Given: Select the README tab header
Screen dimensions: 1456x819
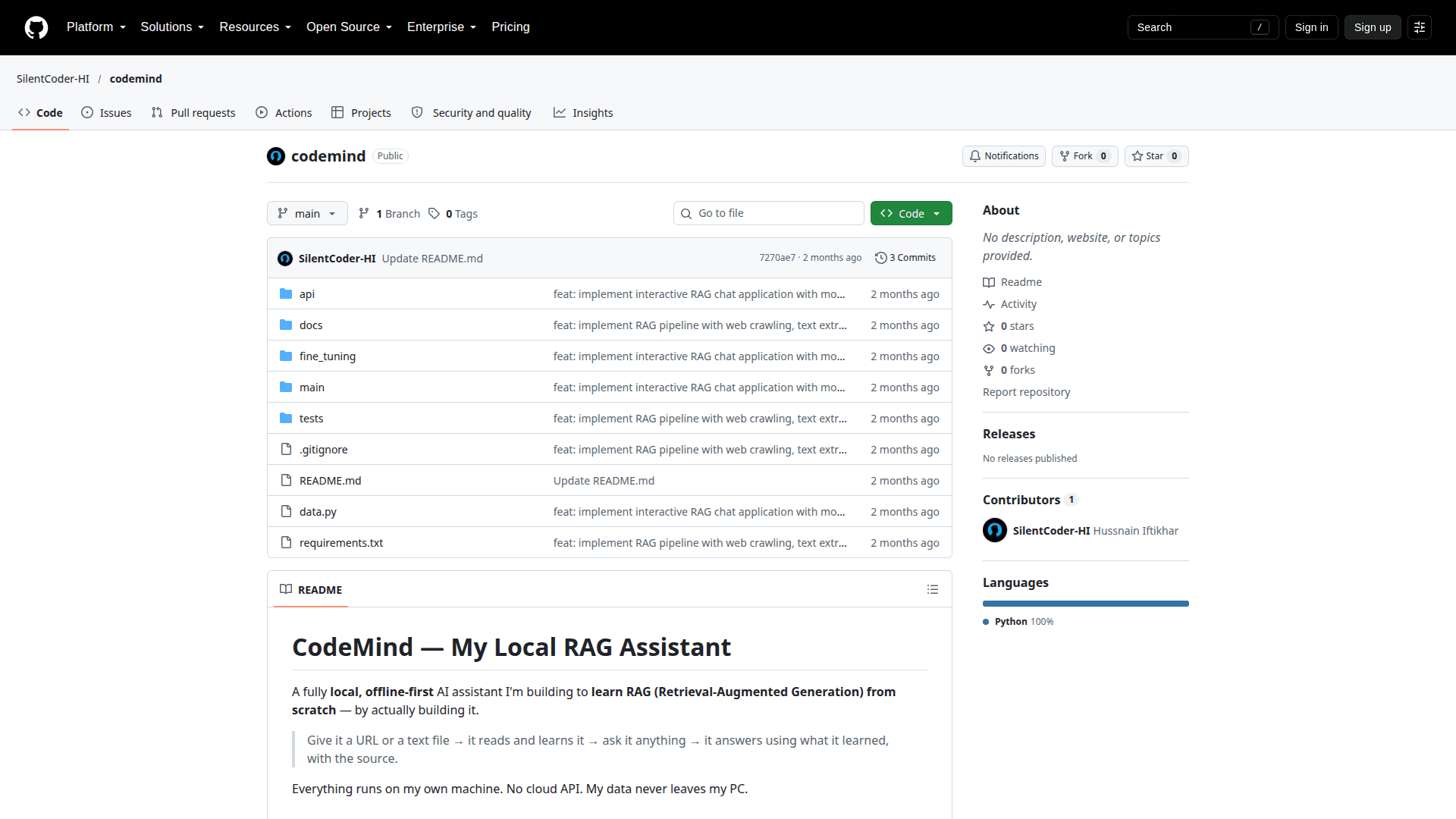Looking at the screenshot, I should pos(311,589).
